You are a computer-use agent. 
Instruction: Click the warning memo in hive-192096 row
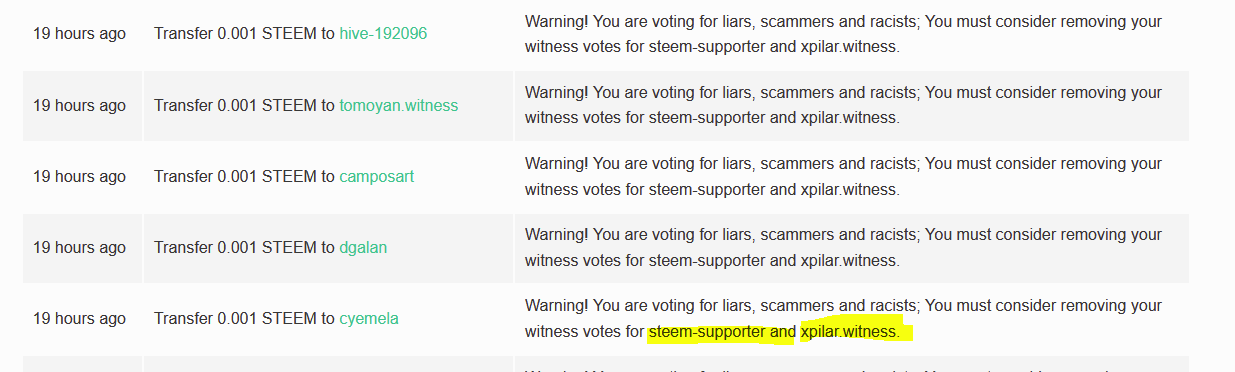844,34
